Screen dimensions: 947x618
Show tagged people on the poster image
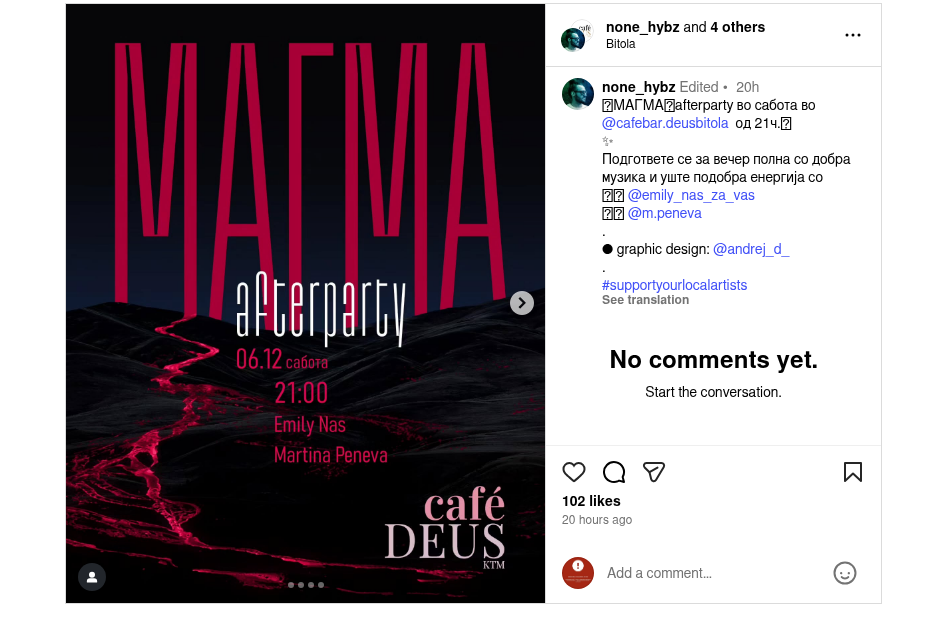coord(92,577)
